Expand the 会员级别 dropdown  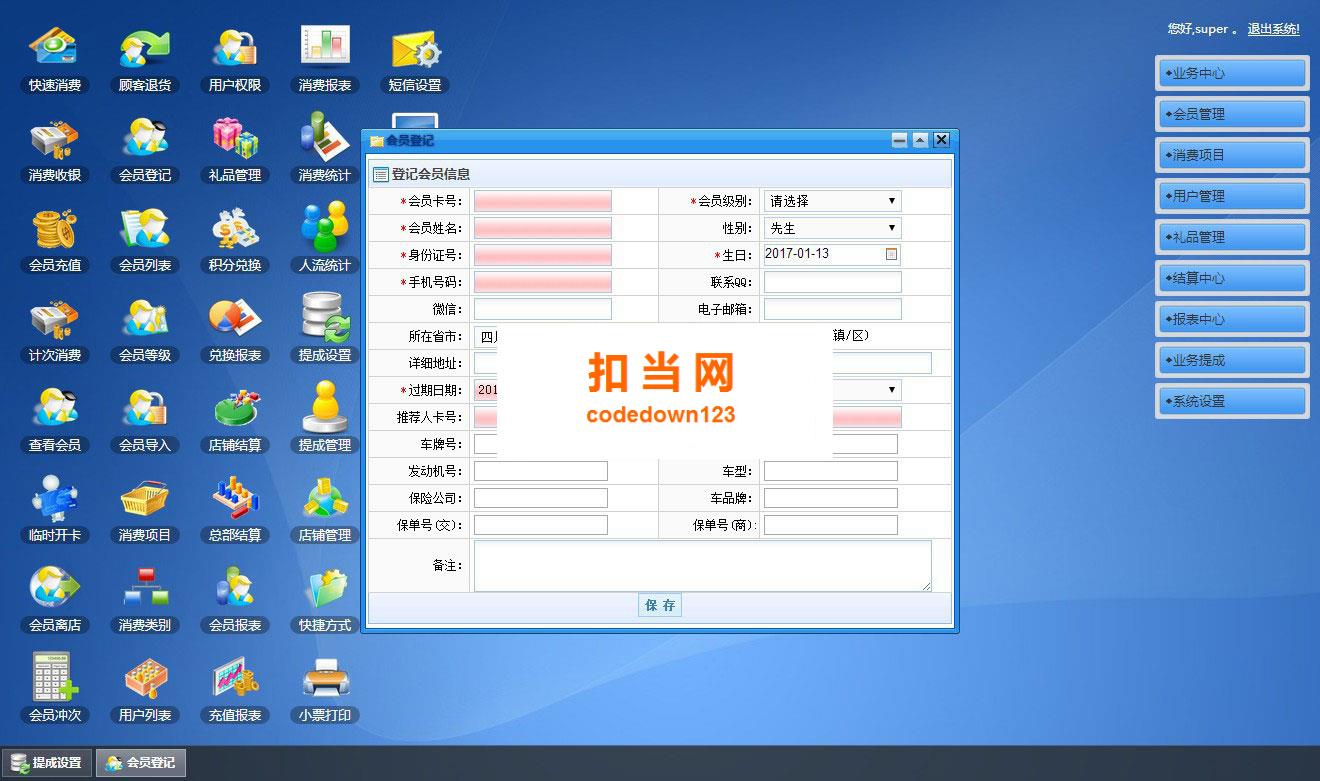click(832, 201)
